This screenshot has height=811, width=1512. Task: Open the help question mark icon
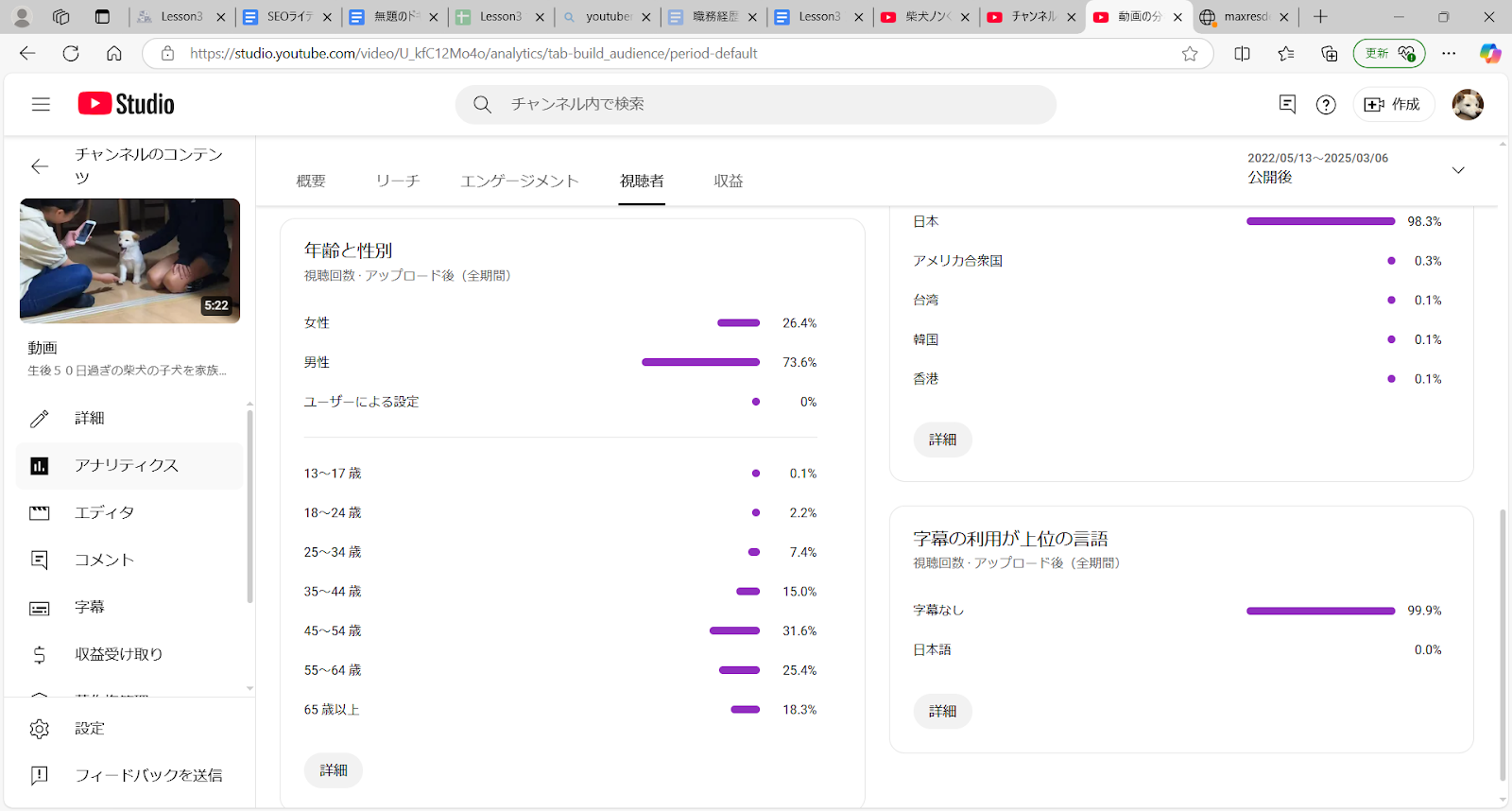coord(1326,104)
